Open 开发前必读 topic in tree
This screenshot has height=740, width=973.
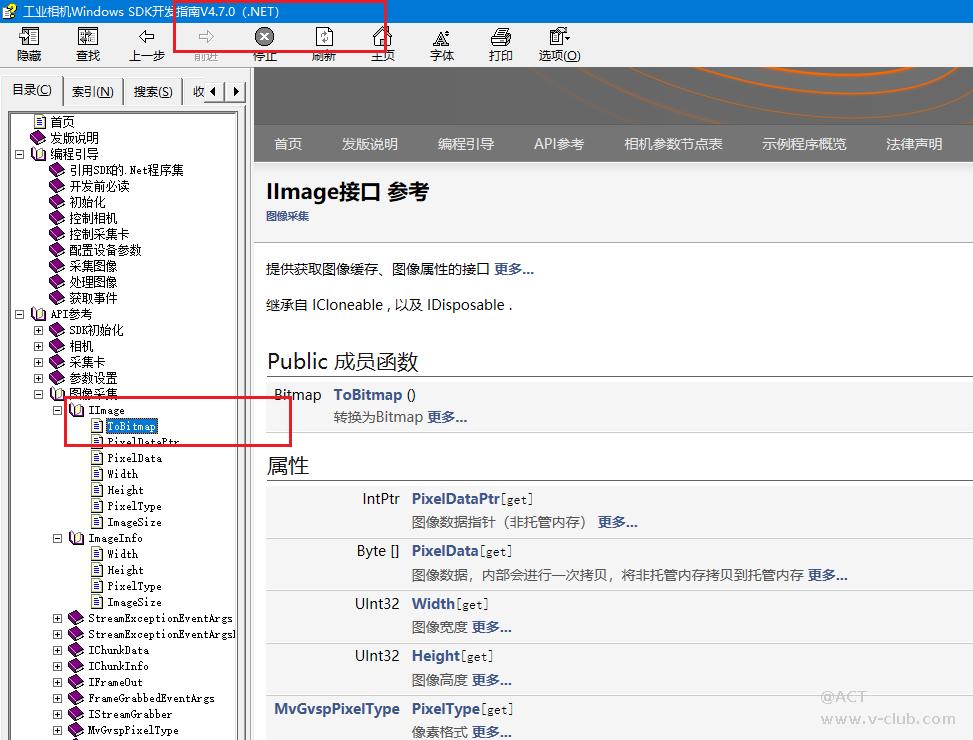99,186
